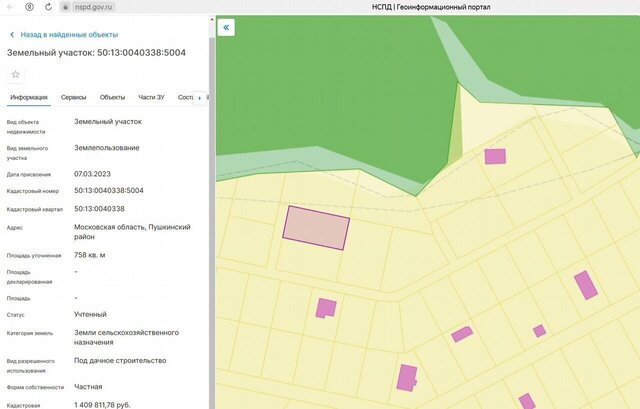
Task: Select the highlighted land parcel on the map
Action: (316, 227)
